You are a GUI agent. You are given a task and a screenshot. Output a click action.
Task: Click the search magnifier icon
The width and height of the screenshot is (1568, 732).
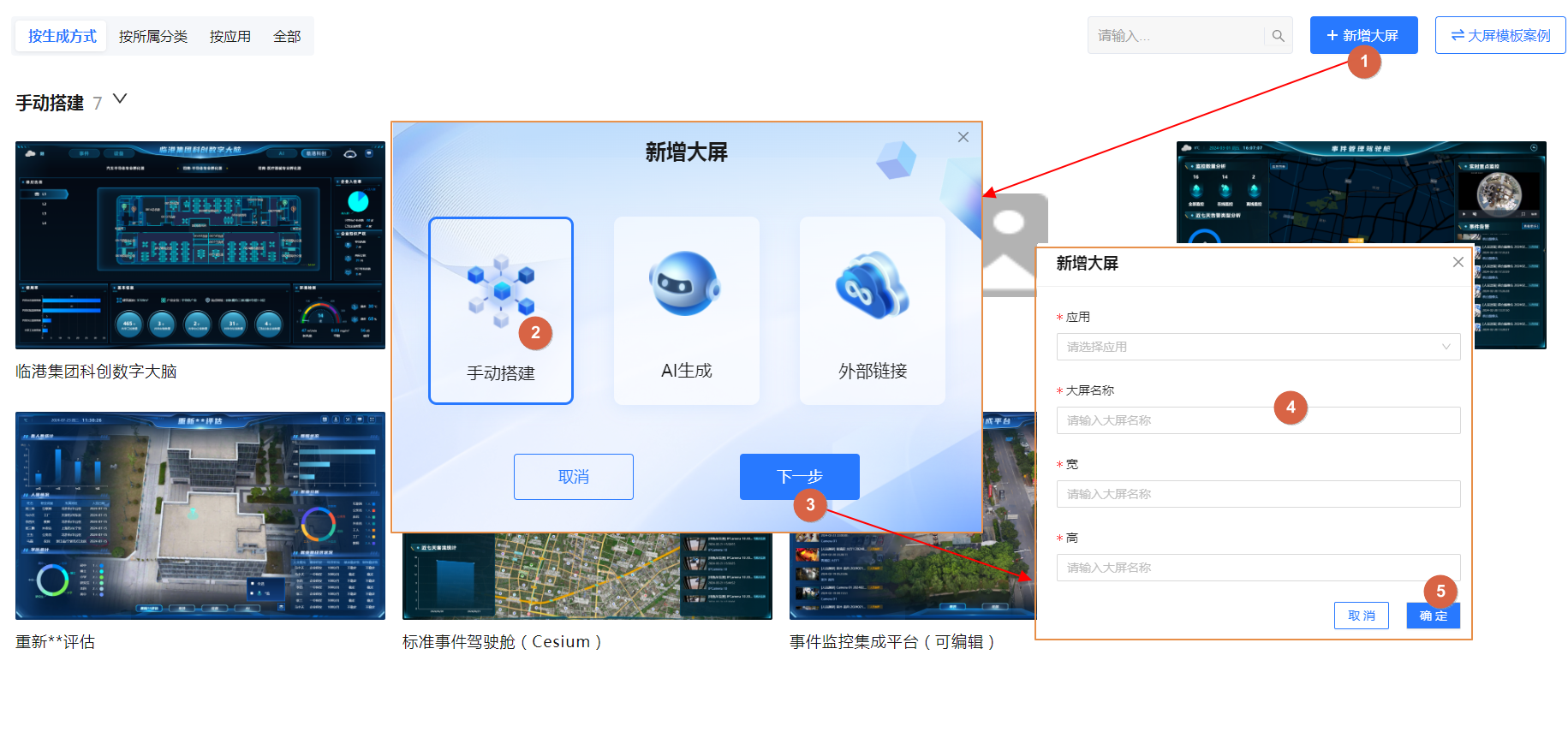coord(1278,36)
